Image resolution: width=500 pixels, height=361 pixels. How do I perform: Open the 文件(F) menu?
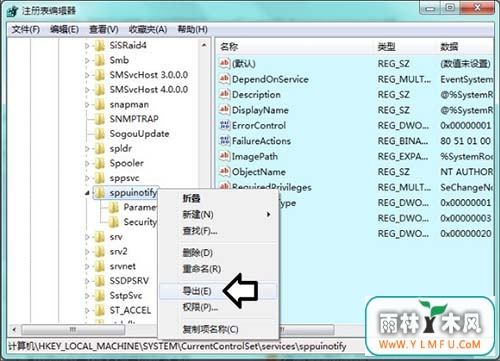(26, 29)
